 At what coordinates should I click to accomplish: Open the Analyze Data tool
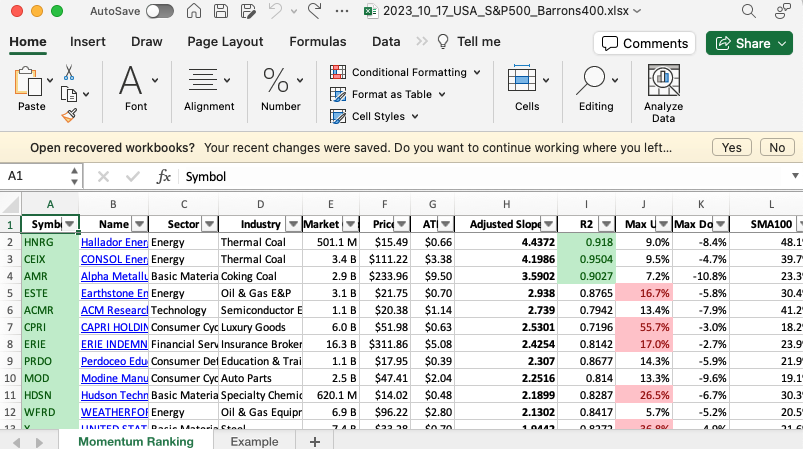coord(663,93)
